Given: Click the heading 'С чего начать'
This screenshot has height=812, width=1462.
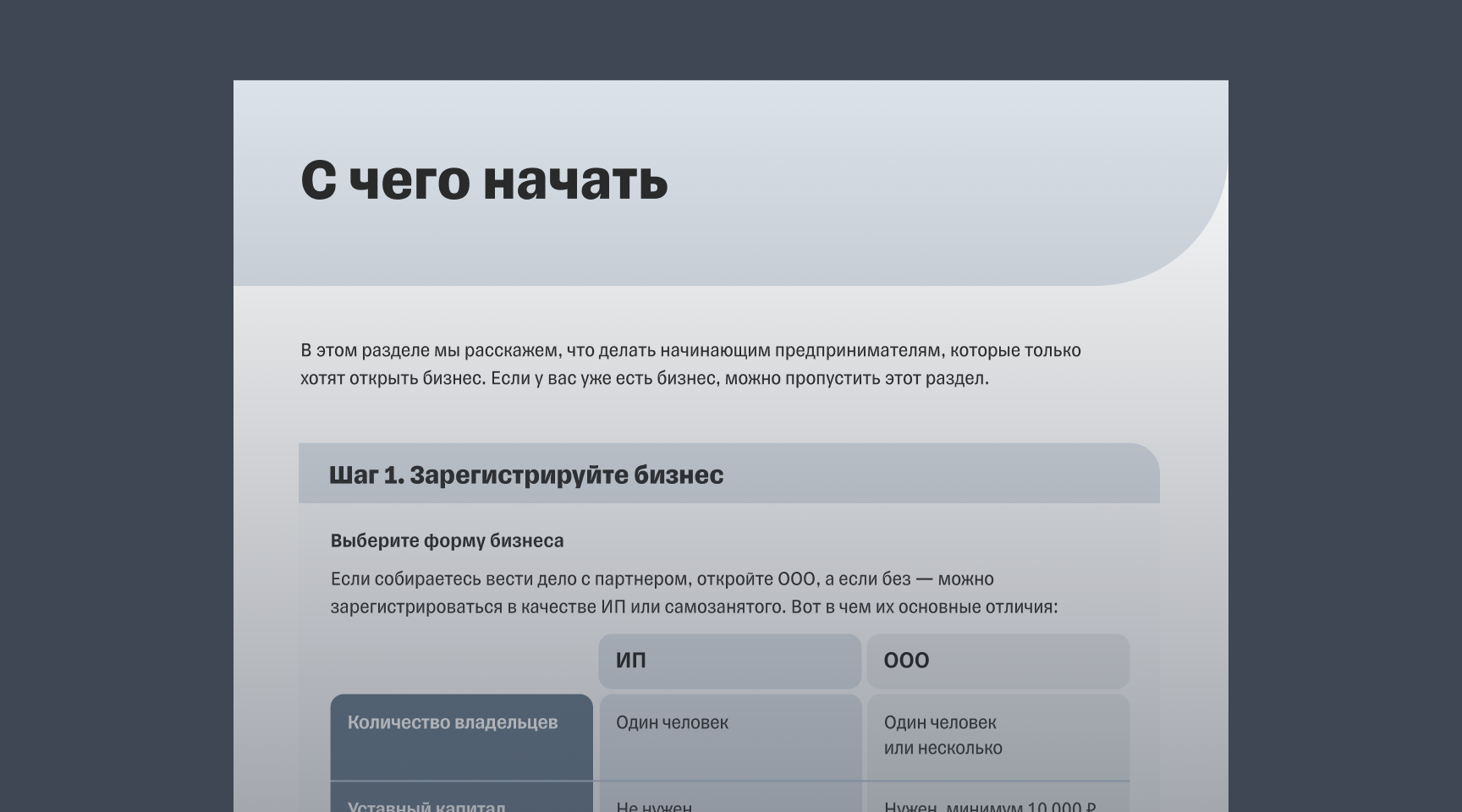Looking at the screenshot, I should pyautogui.click(x=484, y=180).
